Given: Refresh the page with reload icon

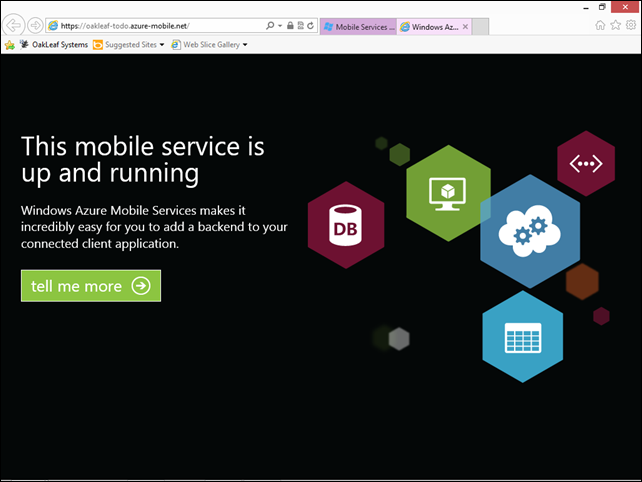Looking at the screenshot, I should (x=311, y=26).
